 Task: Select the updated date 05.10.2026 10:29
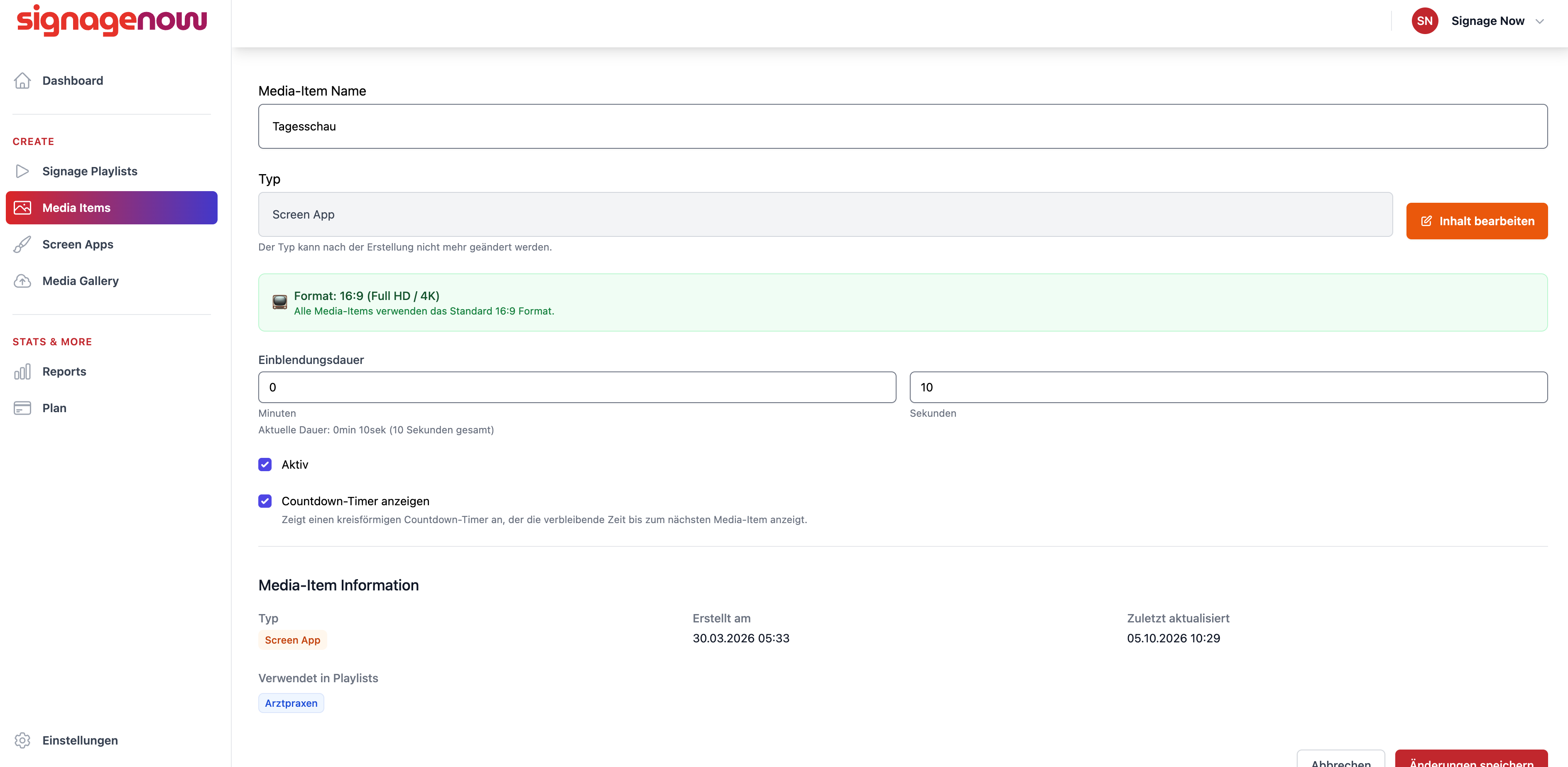(x=1173, y=639)
